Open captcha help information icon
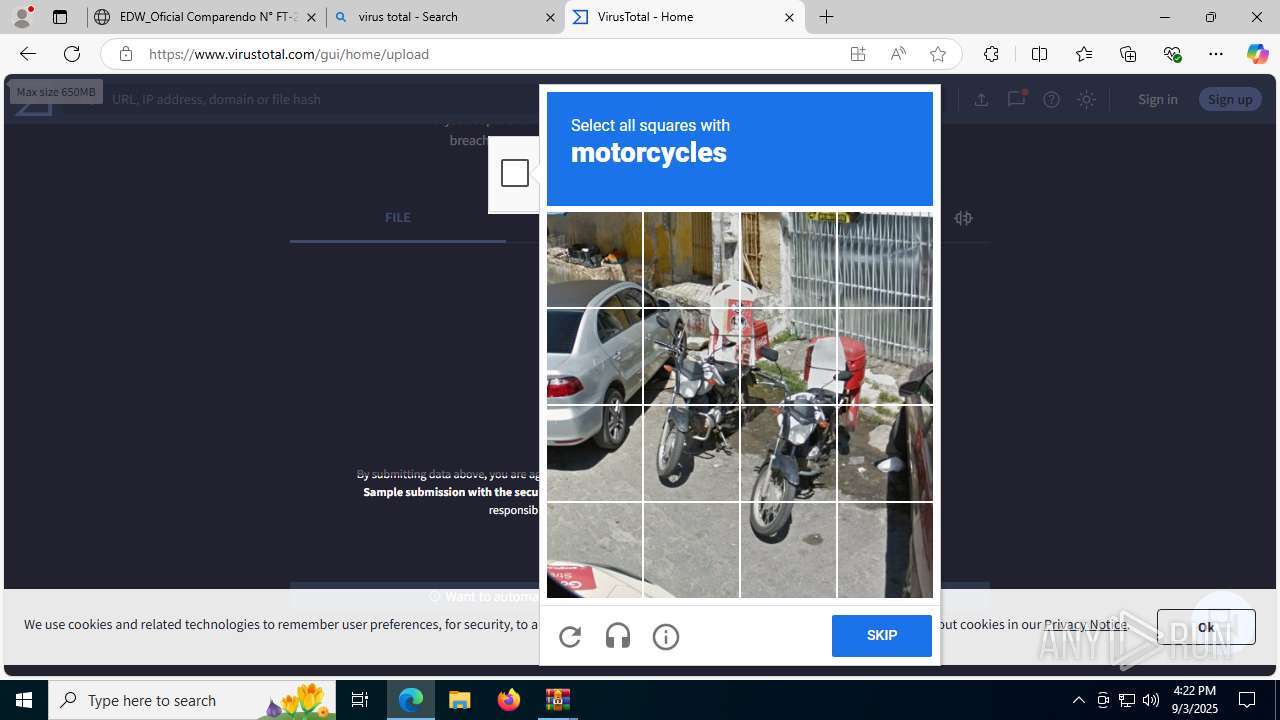The image size is (1280, 720). pos(666,636)
